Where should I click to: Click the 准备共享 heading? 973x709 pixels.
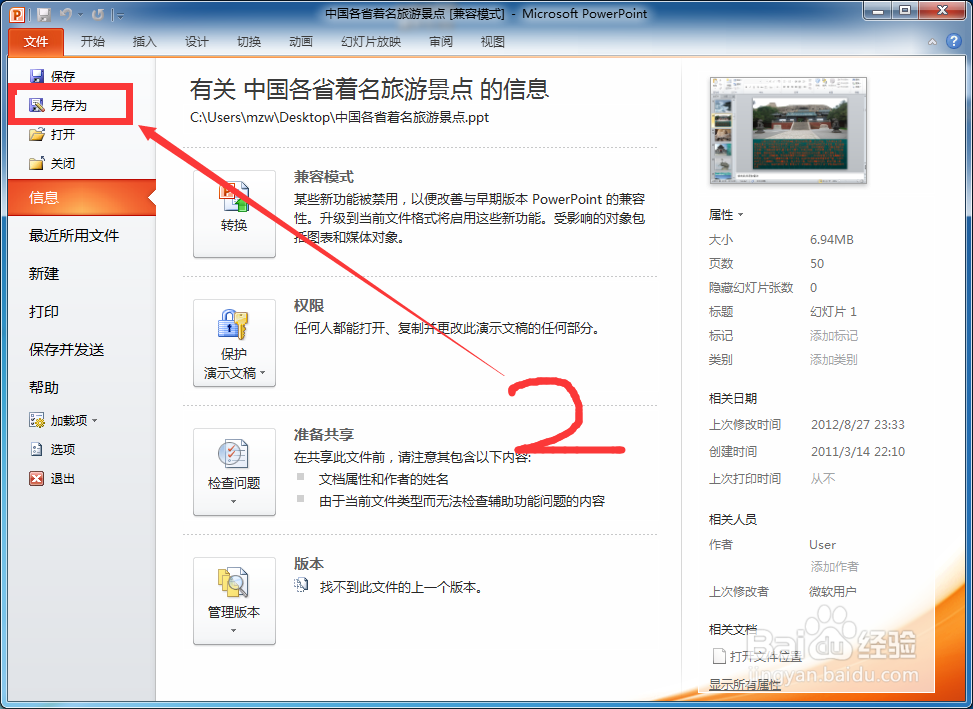pyautogui.click(x=323, y=435)
